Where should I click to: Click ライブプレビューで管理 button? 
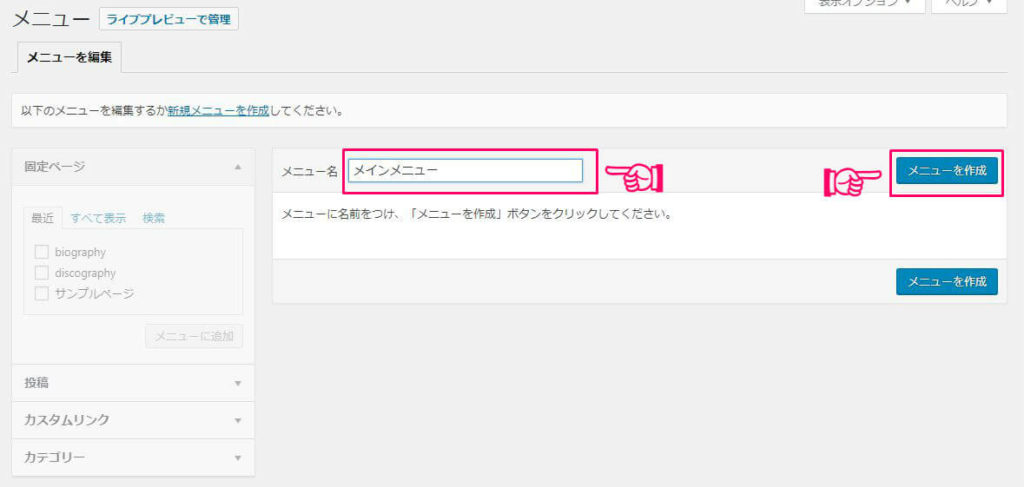(168, 19)
